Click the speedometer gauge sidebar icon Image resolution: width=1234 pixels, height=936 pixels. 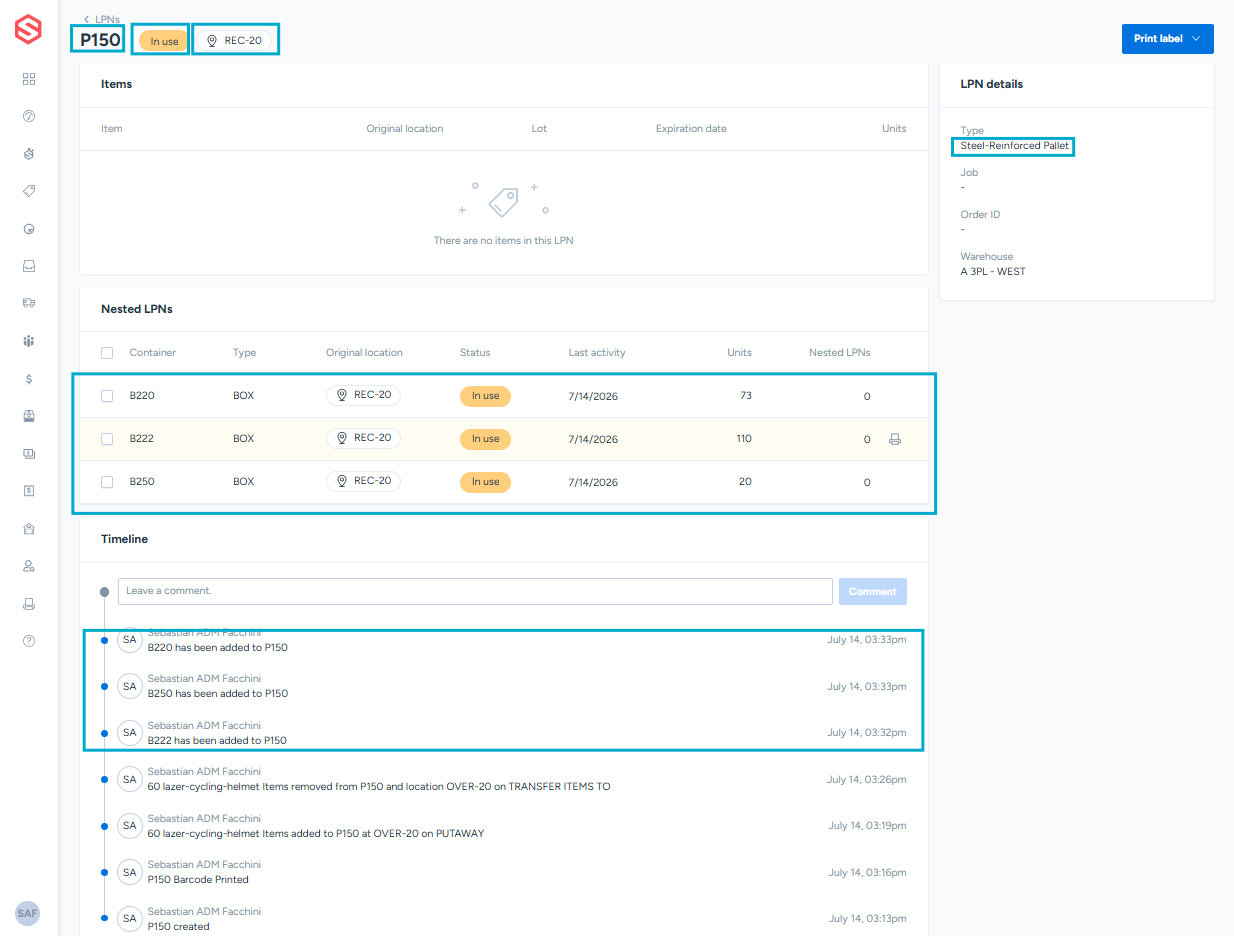pyautogui.click(x=29, y=116)
